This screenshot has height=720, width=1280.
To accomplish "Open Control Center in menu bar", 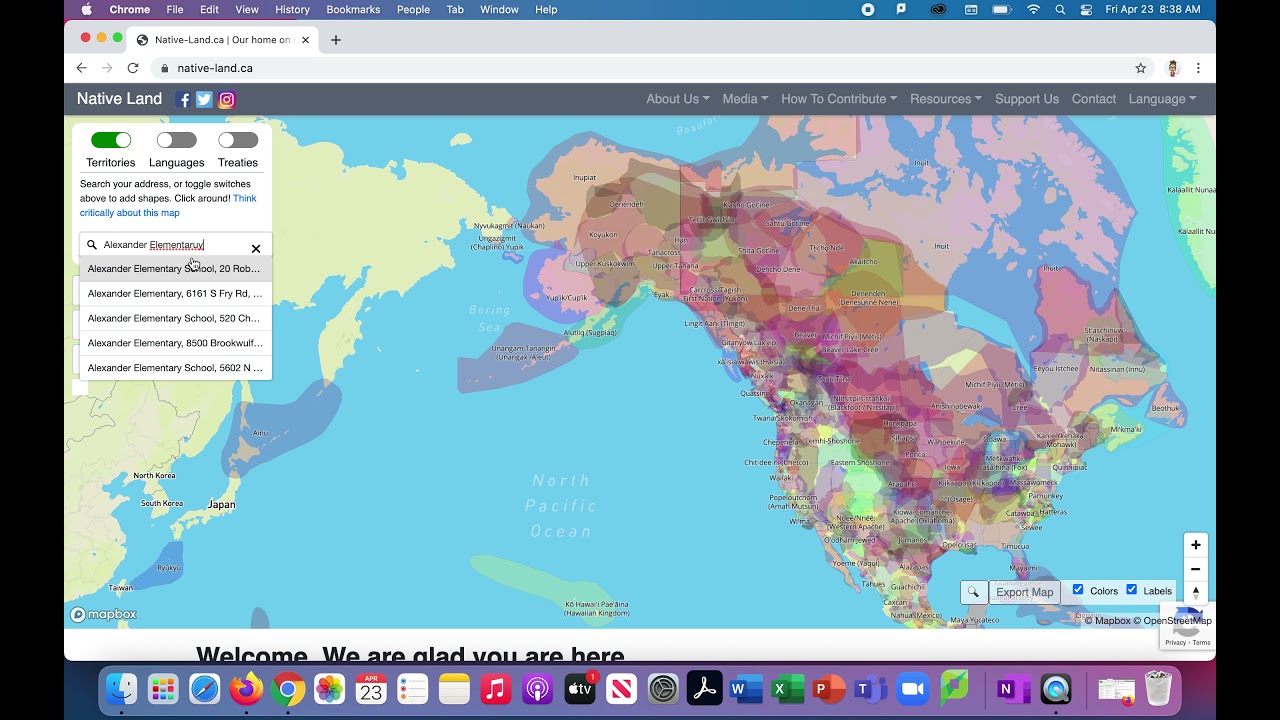I will (1087, 9).
